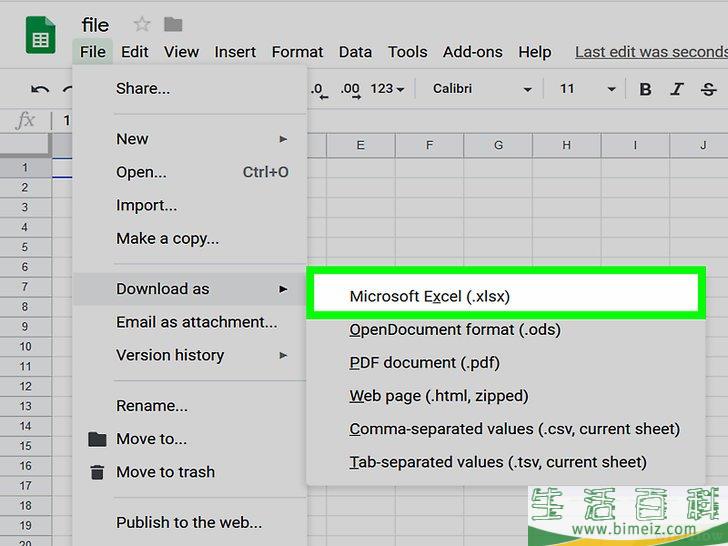Select column E header

(361, 145)
